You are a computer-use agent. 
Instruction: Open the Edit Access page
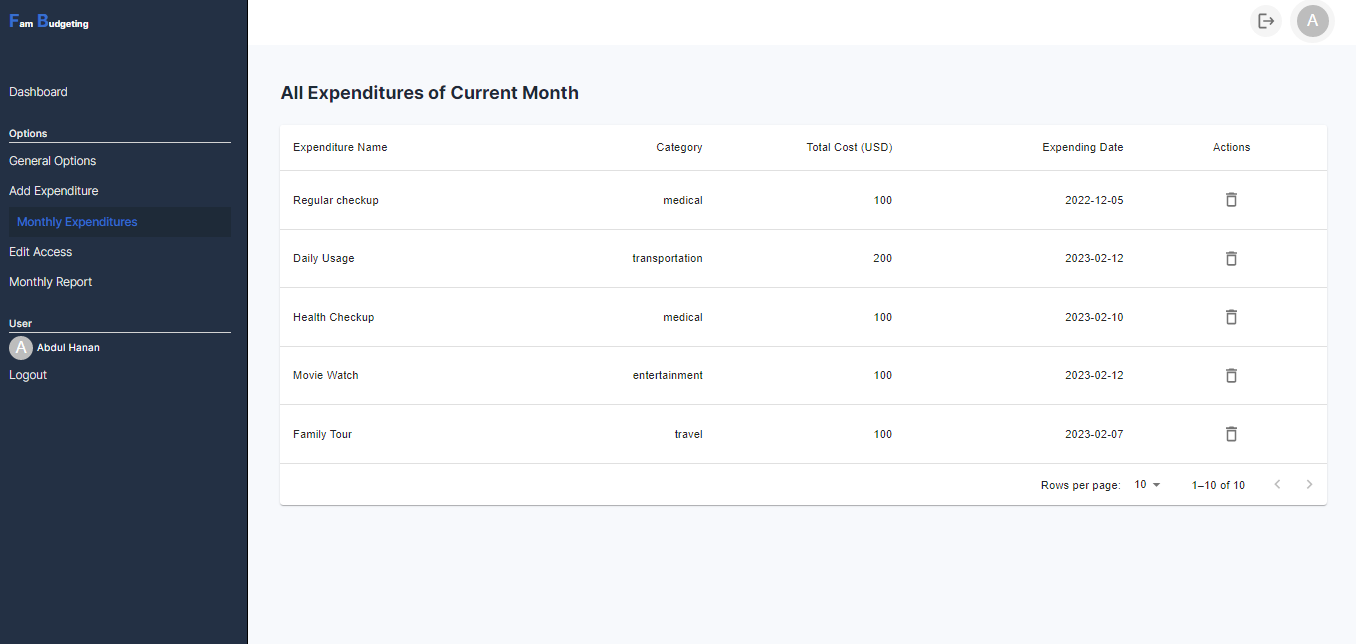click(41, 252)
